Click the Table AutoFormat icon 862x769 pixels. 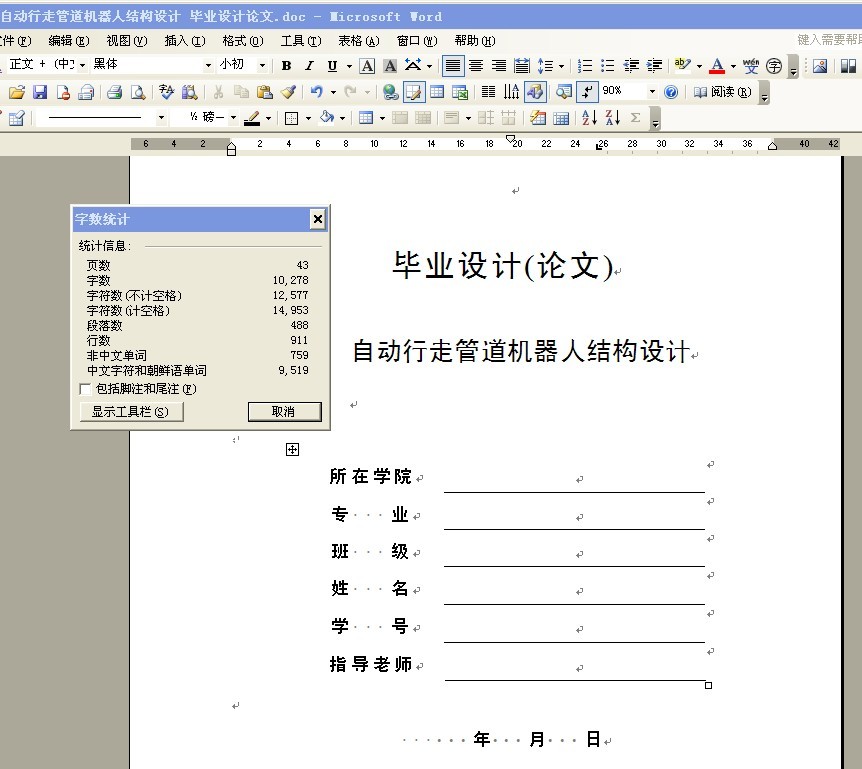pyautogui.click(x=538, y=118)
